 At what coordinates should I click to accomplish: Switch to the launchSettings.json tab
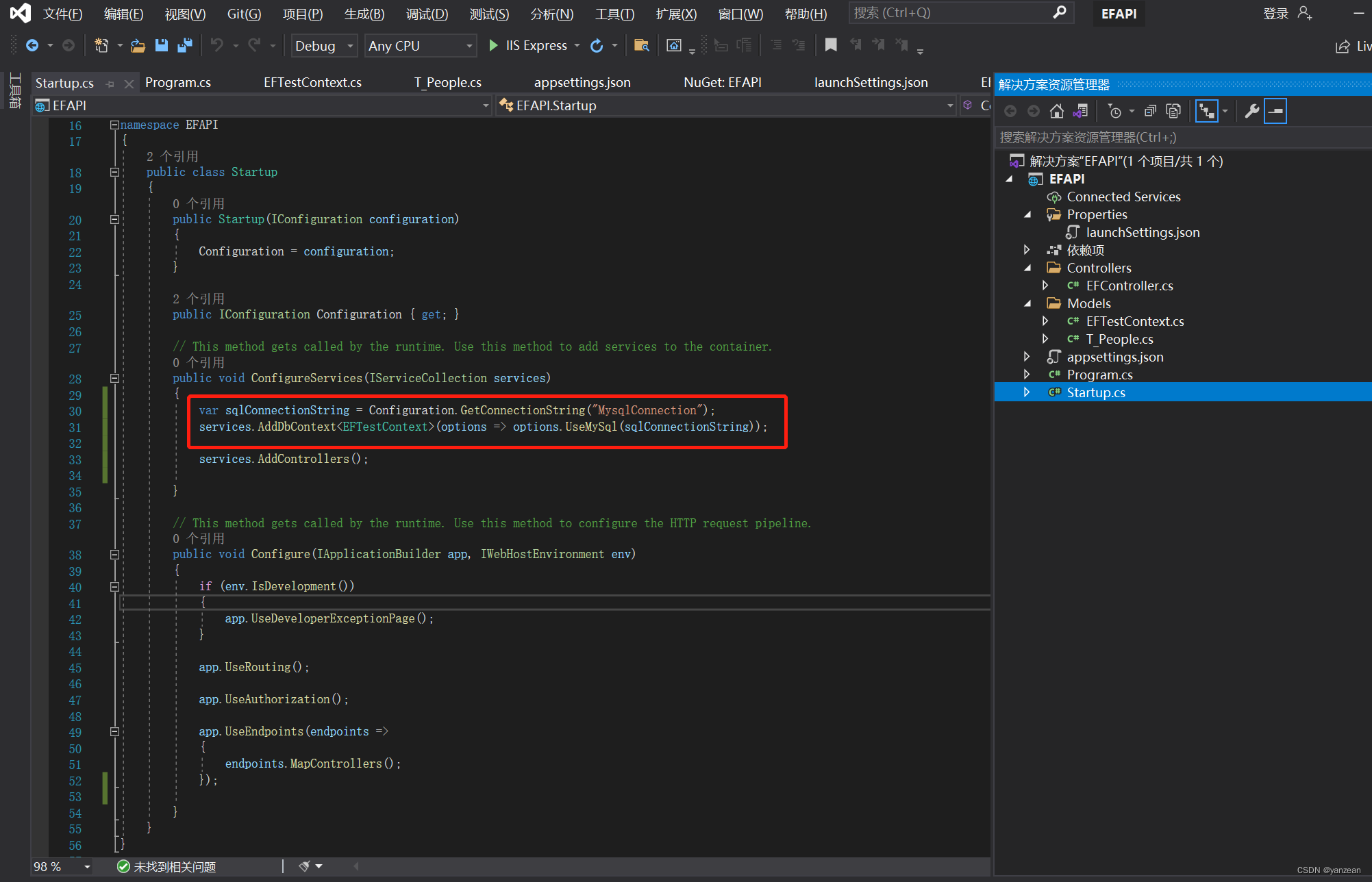[871, 83]
